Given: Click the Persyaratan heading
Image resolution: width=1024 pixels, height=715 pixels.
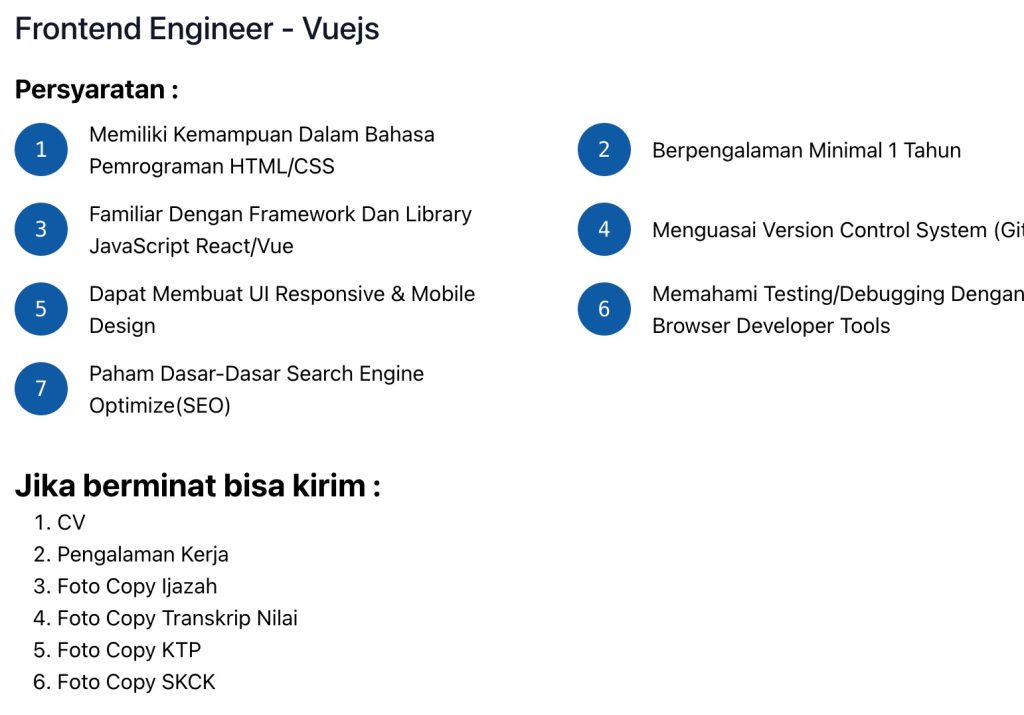Looking at the screenshot, I should [x=96, y=90].
